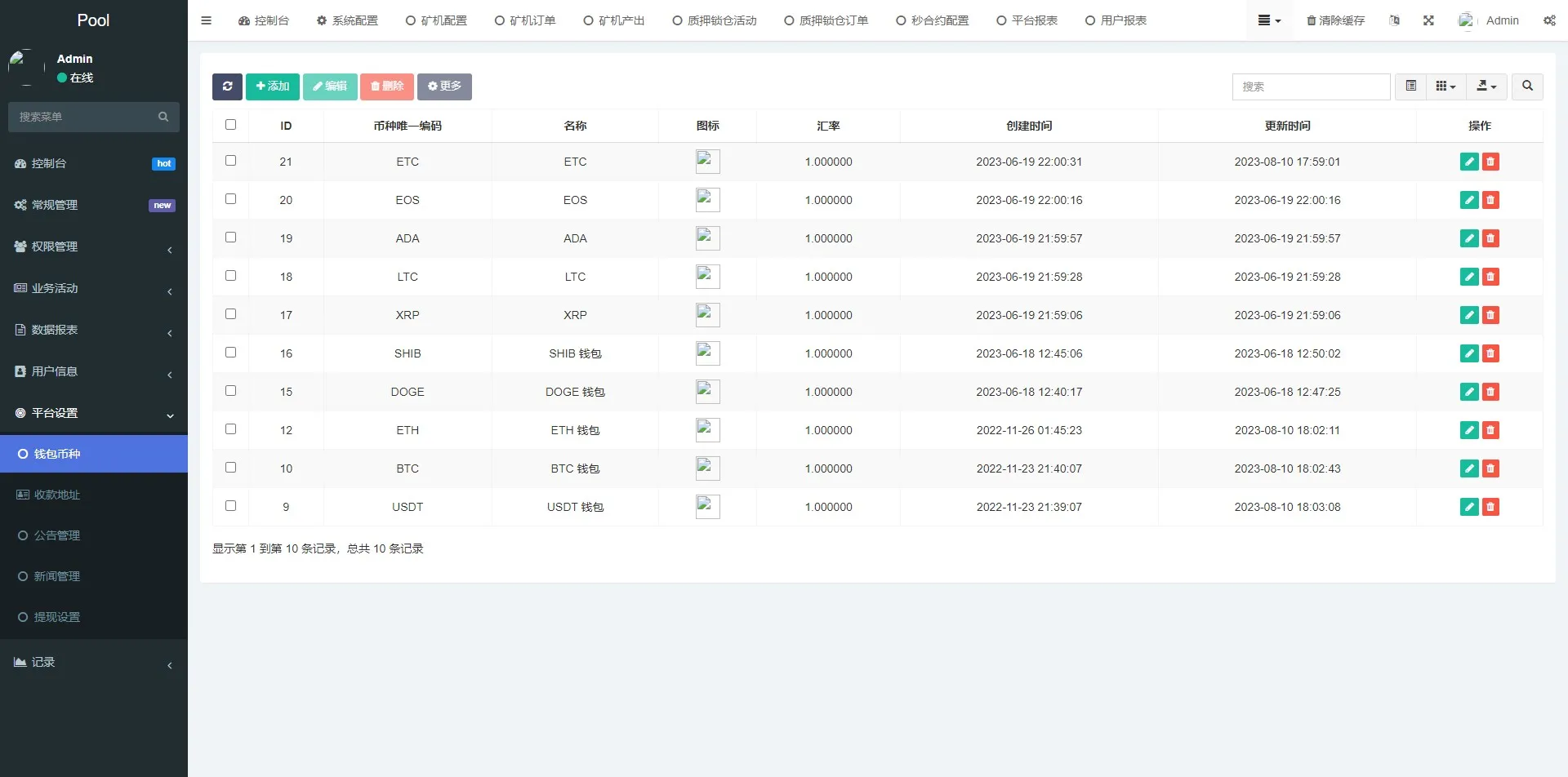Screen dimensions: 1568x777
Task: Expand the 权限管理 sidebar menu
Action: coord(94,246)
